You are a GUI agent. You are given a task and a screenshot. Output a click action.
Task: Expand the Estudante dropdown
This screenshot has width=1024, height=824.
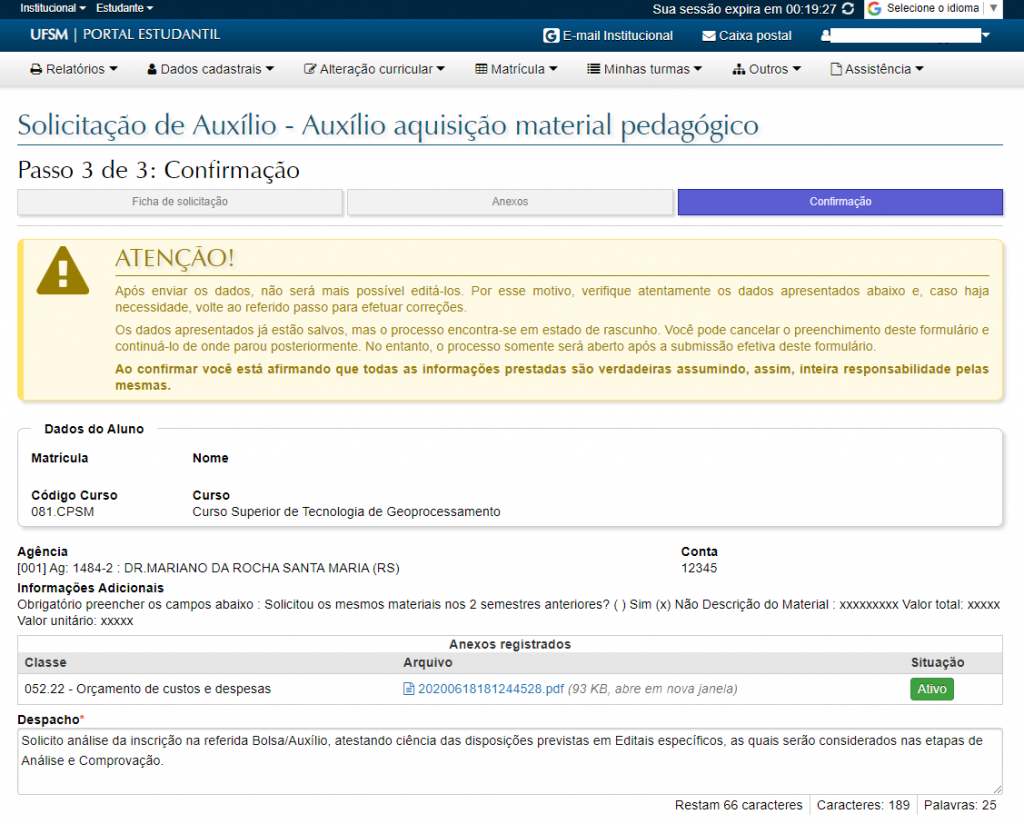point(124,8)
